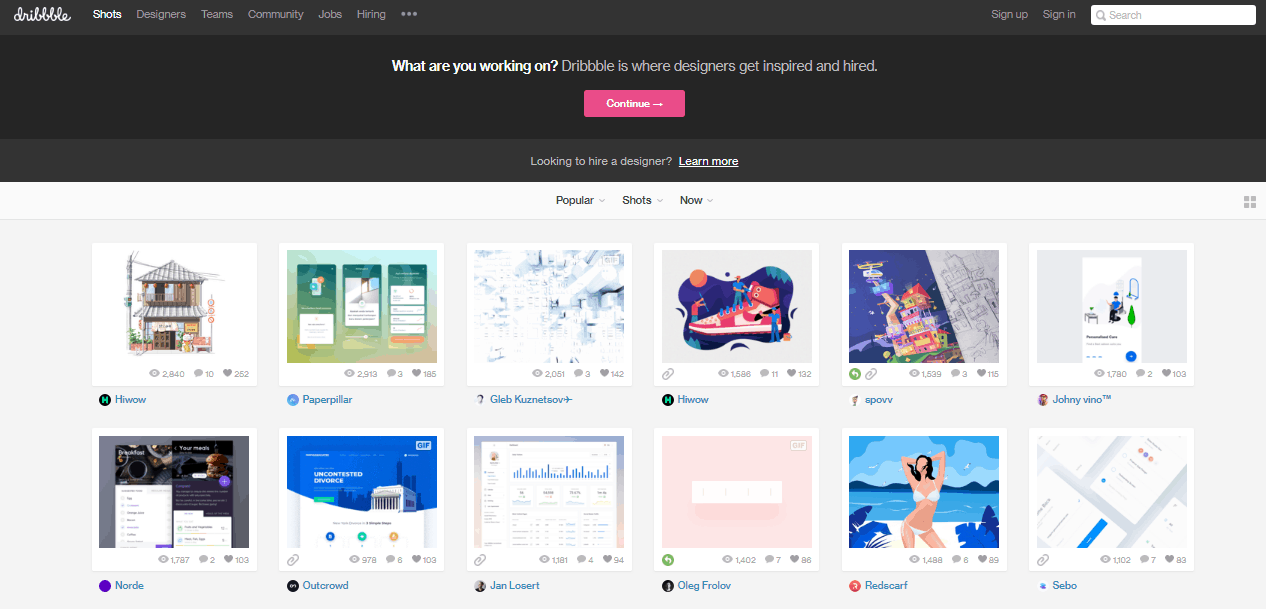Image resolution: width=1266 pixels, height=609 pixels.
Task: Open the sneaker illustration shot thumbnail
Action: pyautogui.click(x=737, y=306)
